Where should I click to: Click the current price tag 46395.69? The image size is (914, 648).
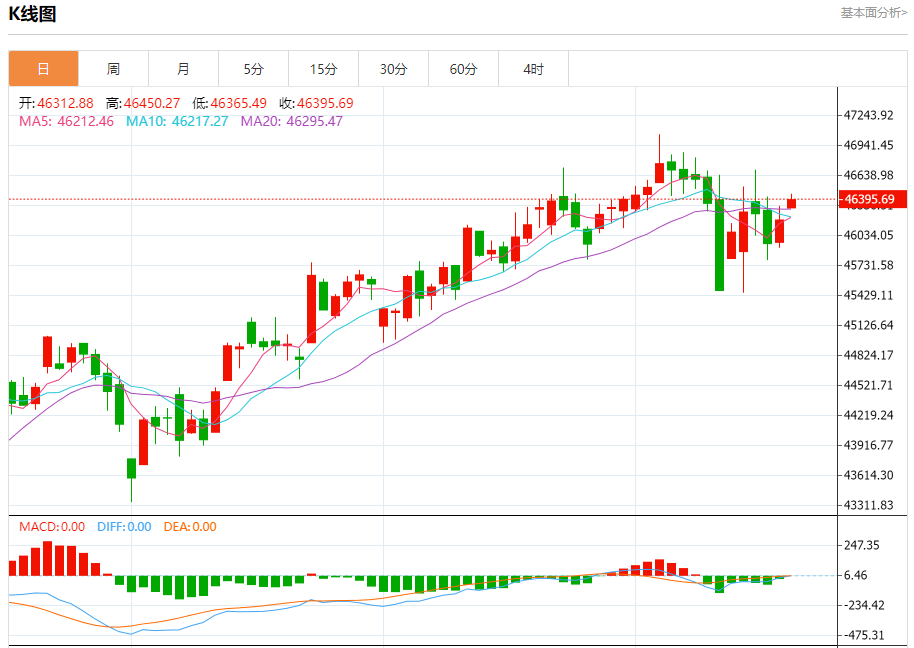coord(873,199)
